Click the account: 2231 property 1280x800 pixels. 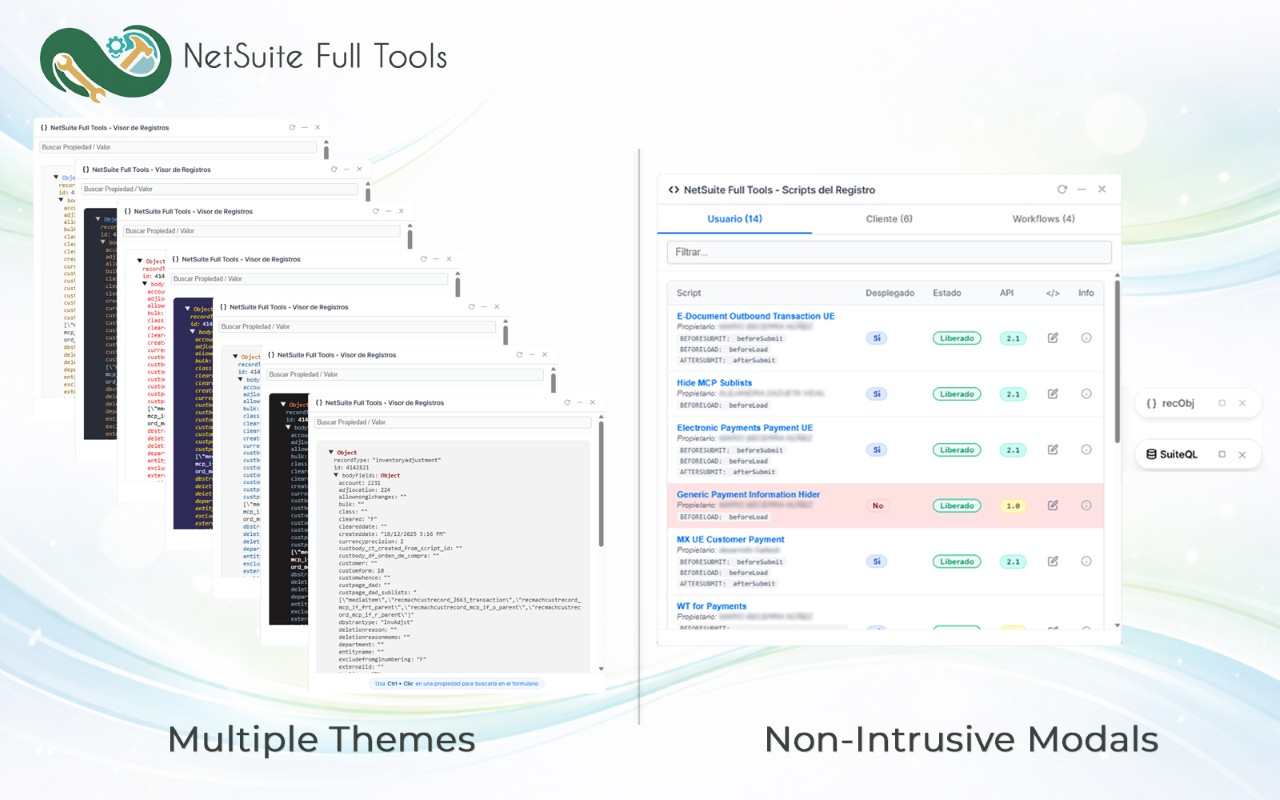(360, 482)
